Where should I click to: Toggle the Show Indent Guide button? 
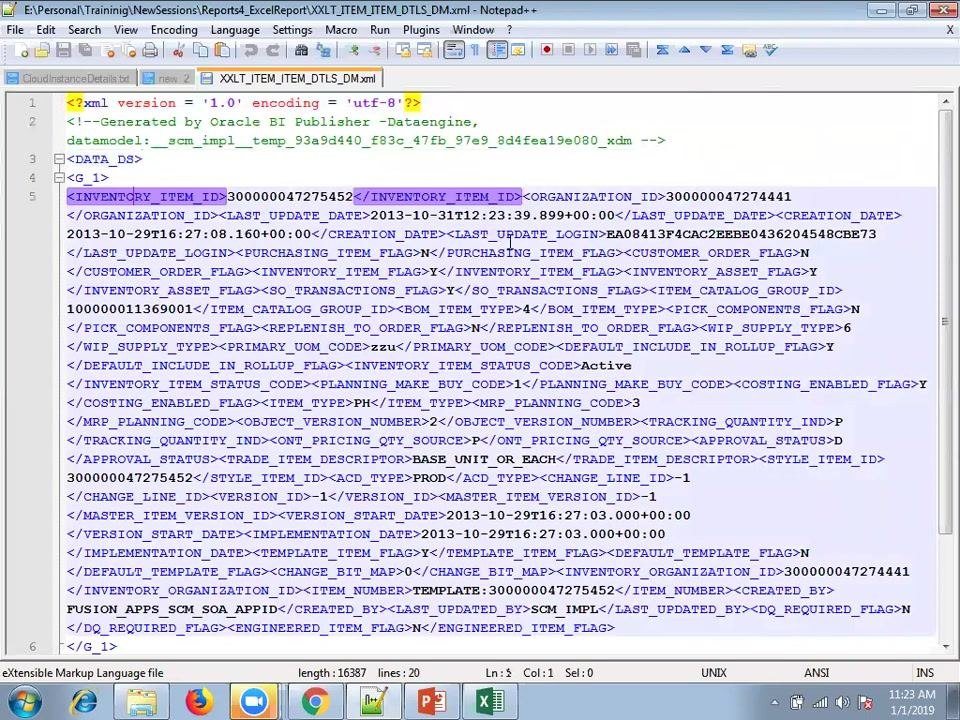[497, 50]
